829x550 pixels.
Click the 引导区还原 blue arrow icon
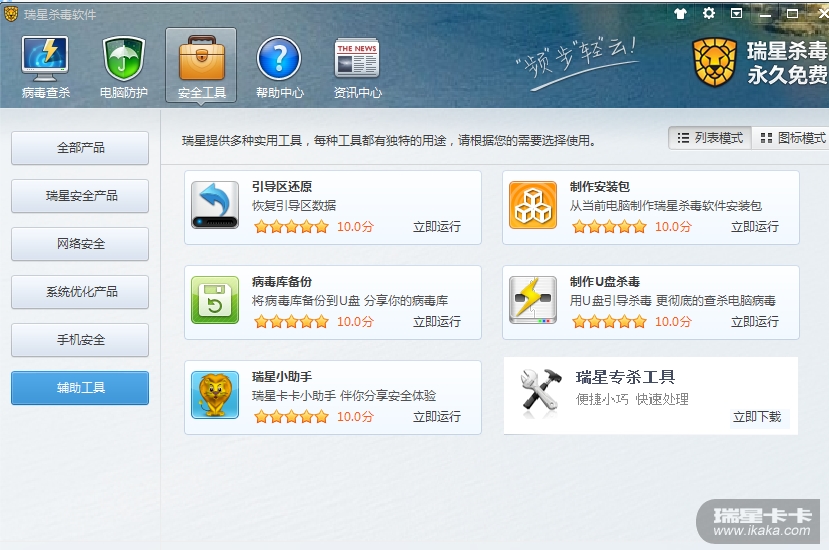(x=215, y=205)
